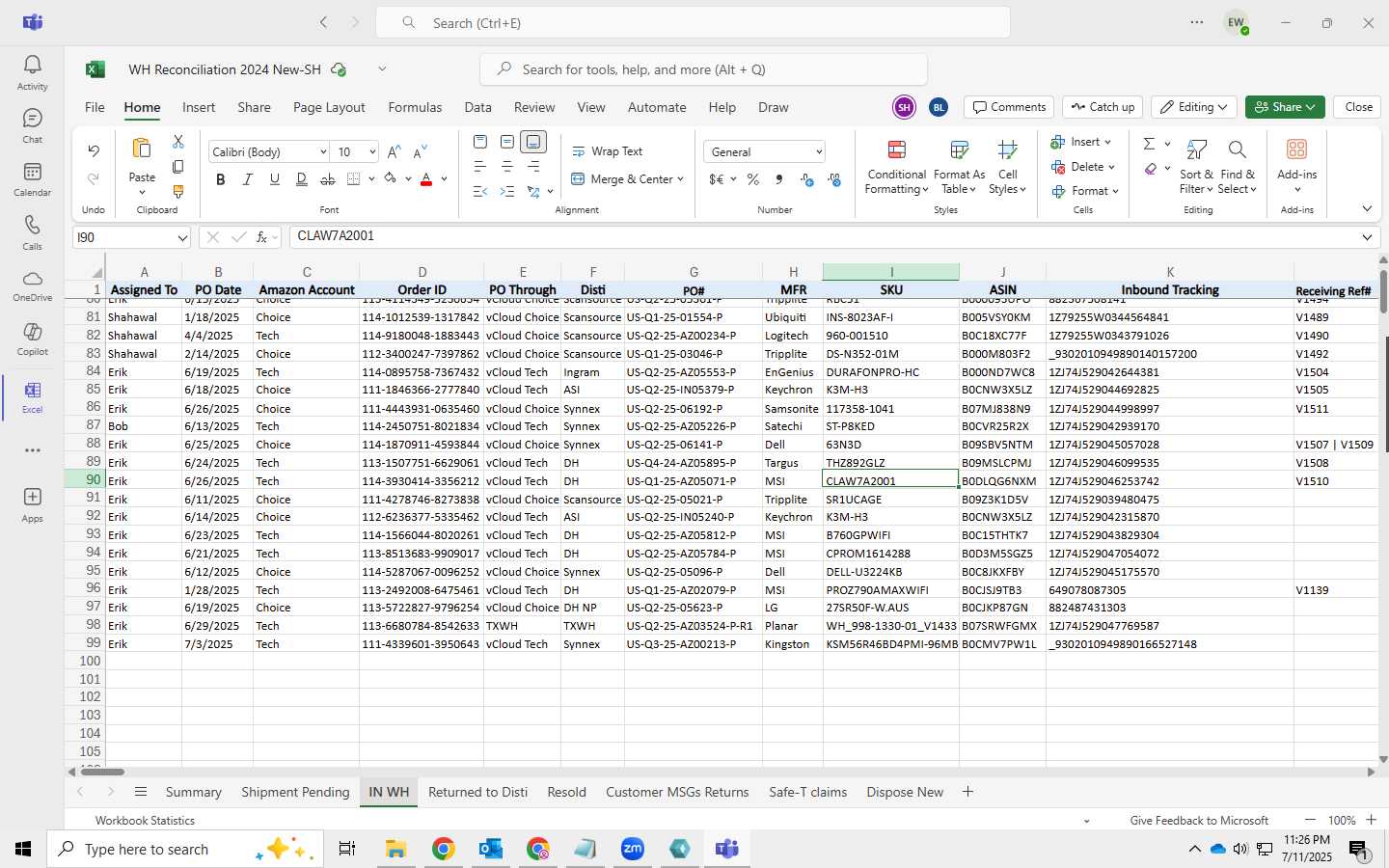1389x868 pixels.
Task: Toggle top align button
Action: click(480, 142)
